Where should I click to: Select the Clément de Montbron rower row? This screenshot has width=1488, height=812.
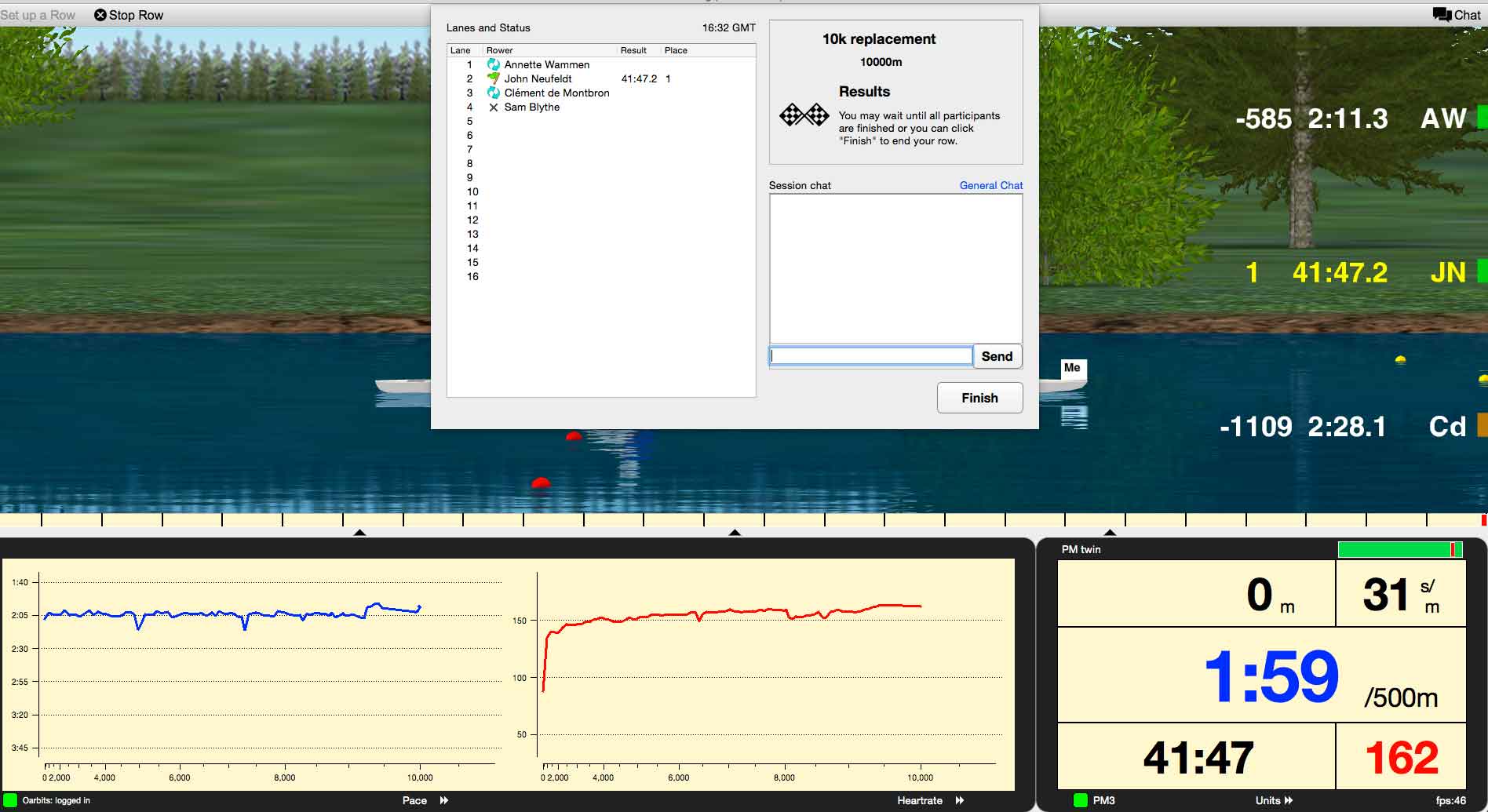pyautogui.click(x=601, y=93)
